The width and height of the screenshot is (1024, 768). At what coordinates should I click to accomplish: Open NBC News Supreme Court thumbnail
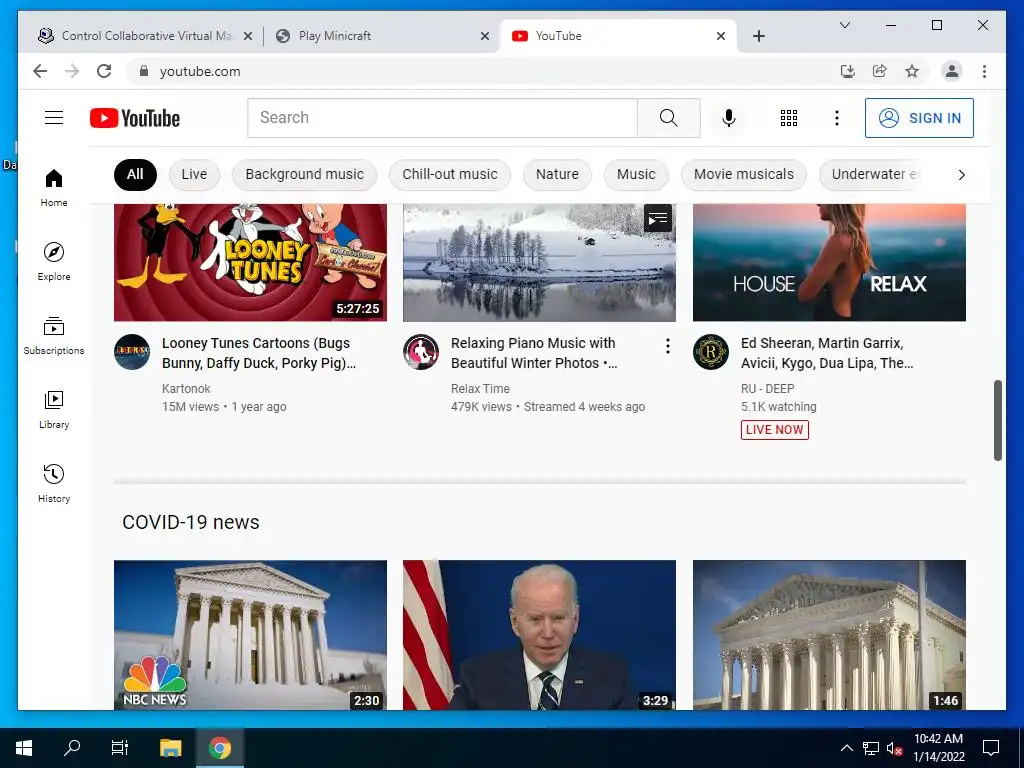coord(250,635)
